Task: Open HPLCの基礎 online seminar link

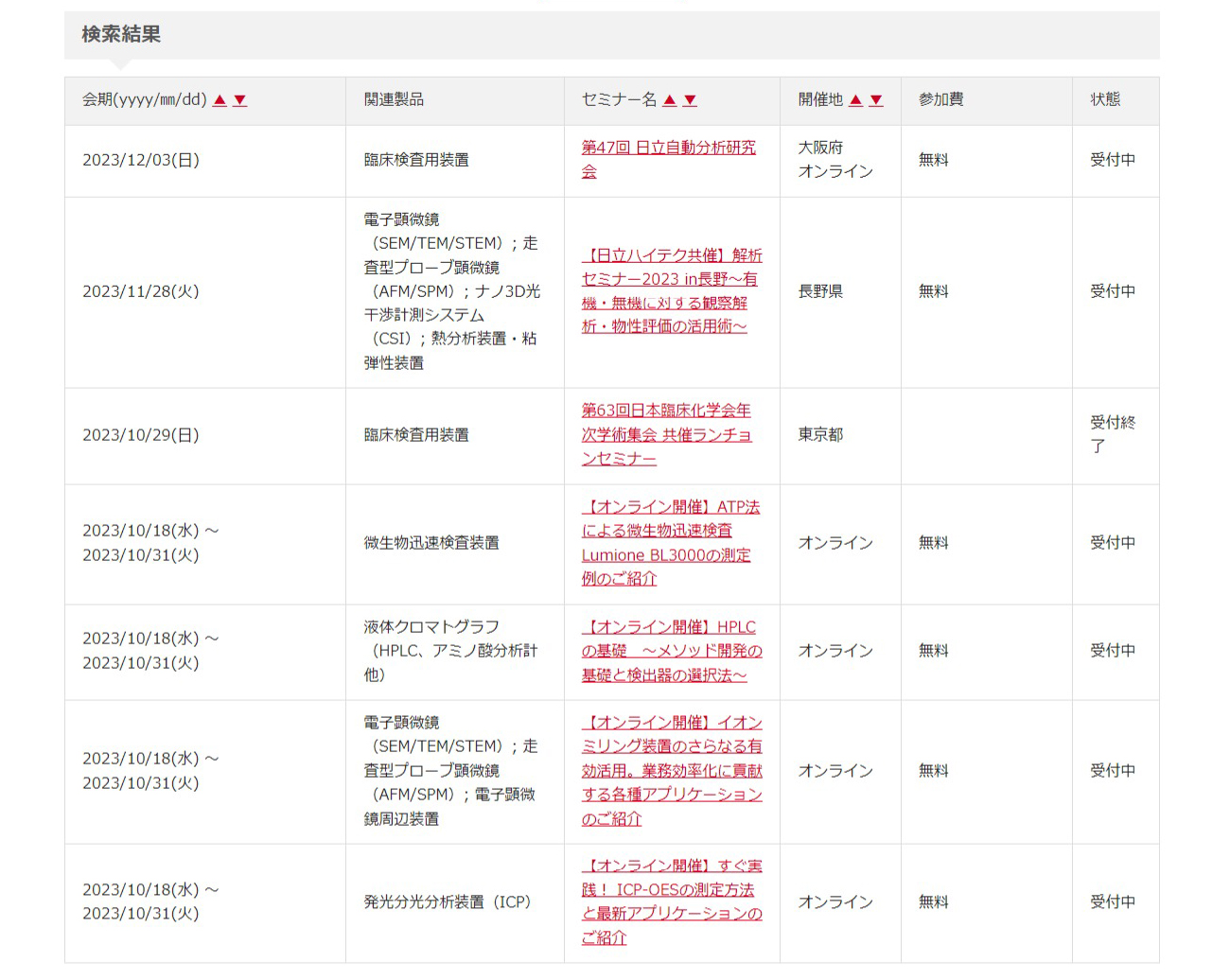Action: point(672,651)
